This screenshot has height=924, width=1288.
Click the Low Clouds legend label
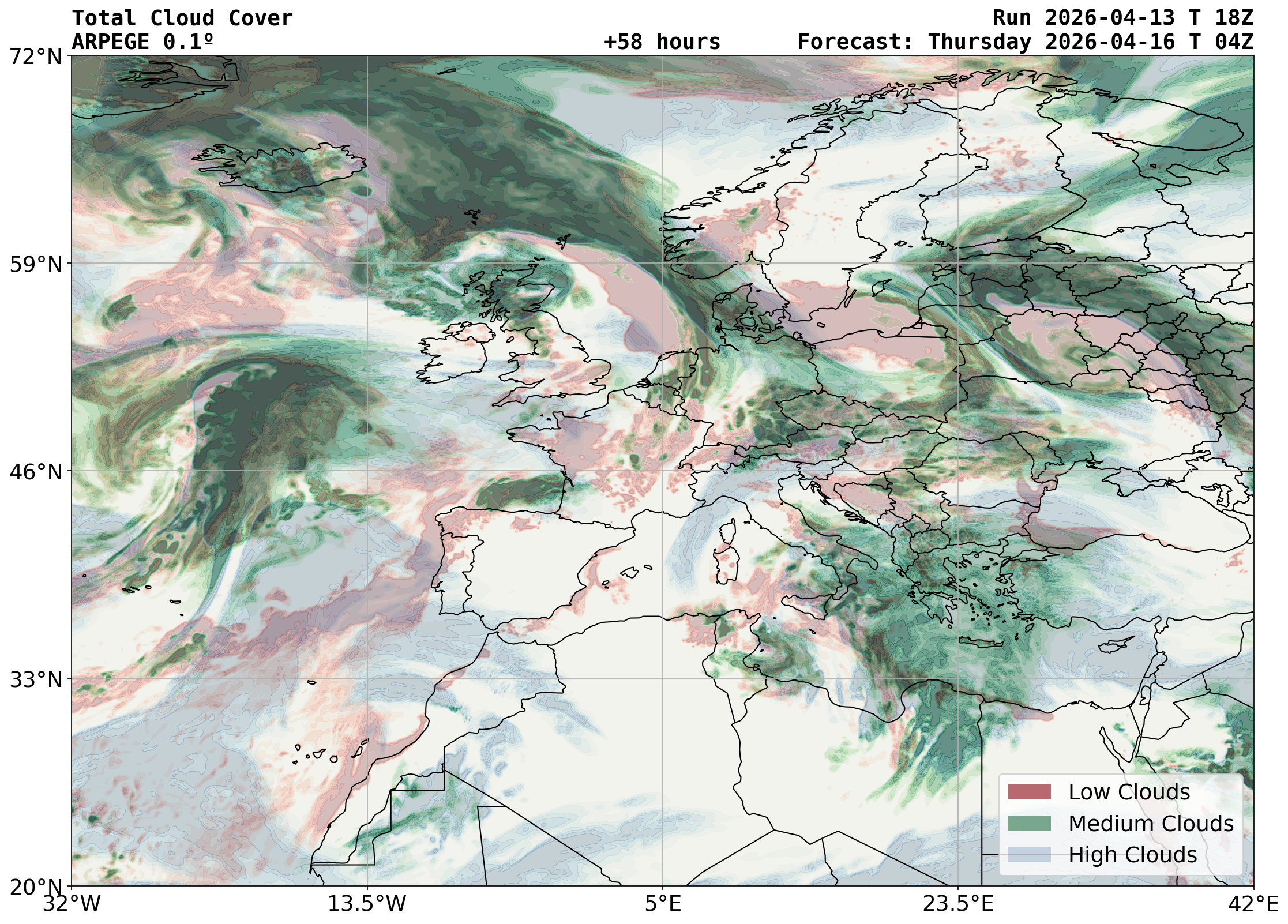(1129, 792)
